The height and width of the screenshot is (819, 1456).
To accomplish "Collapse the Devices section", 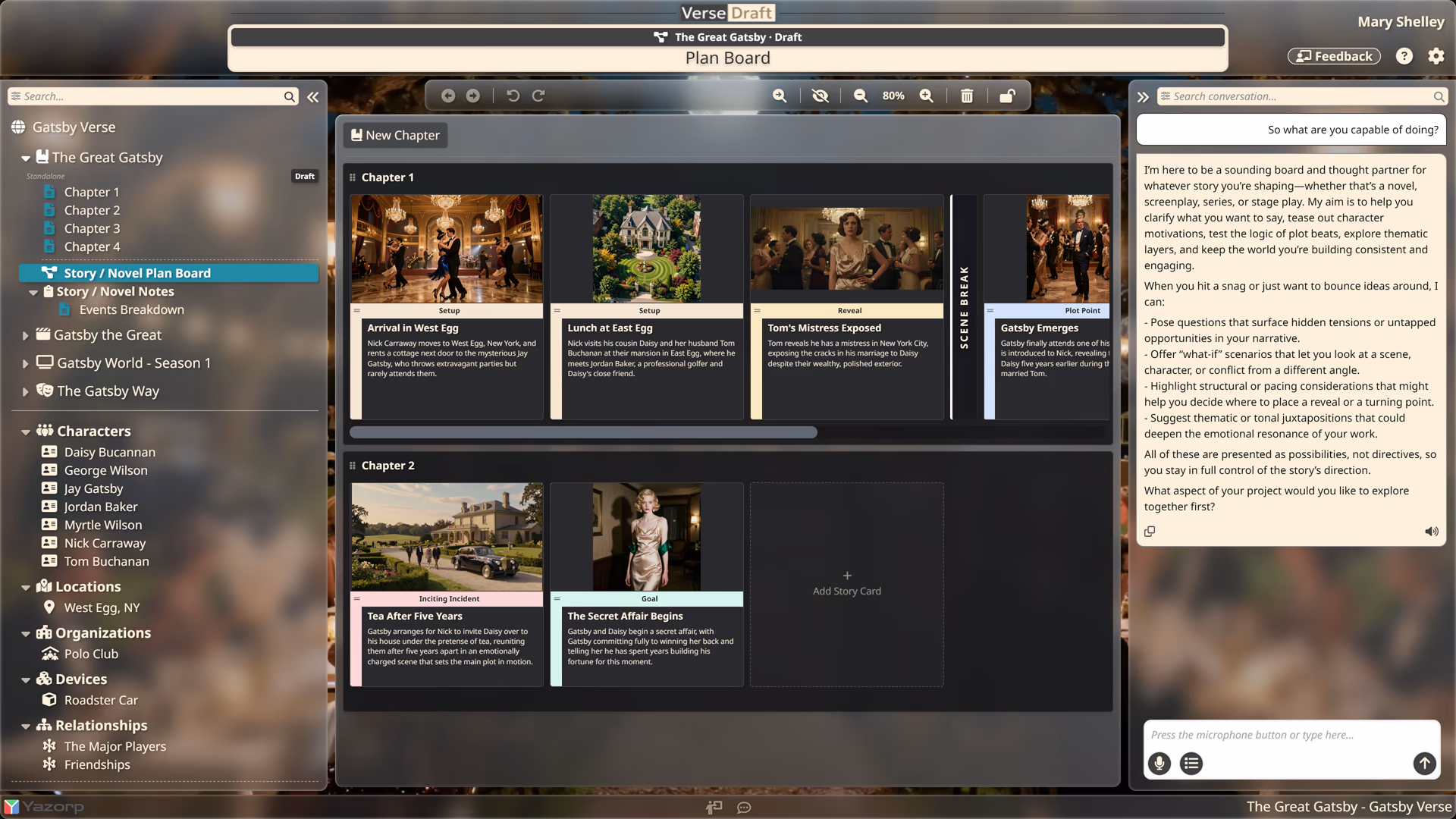I will pos(26,680).
